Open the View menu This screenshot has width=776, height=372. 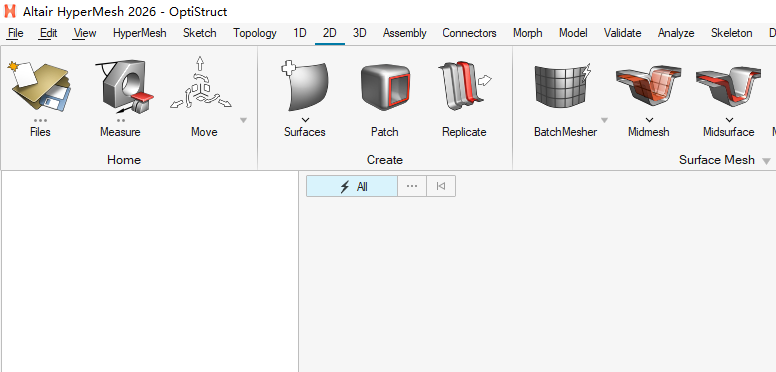[x=85, y=33]
